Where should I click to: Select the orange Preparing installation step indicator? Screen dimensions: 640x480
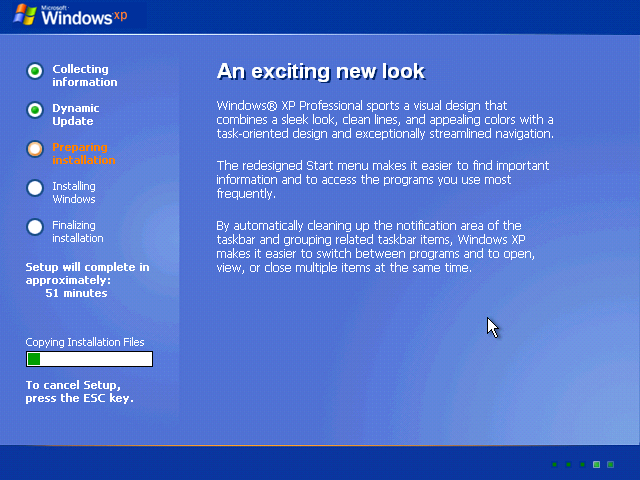pyautogui.click(x=35, y=149)
